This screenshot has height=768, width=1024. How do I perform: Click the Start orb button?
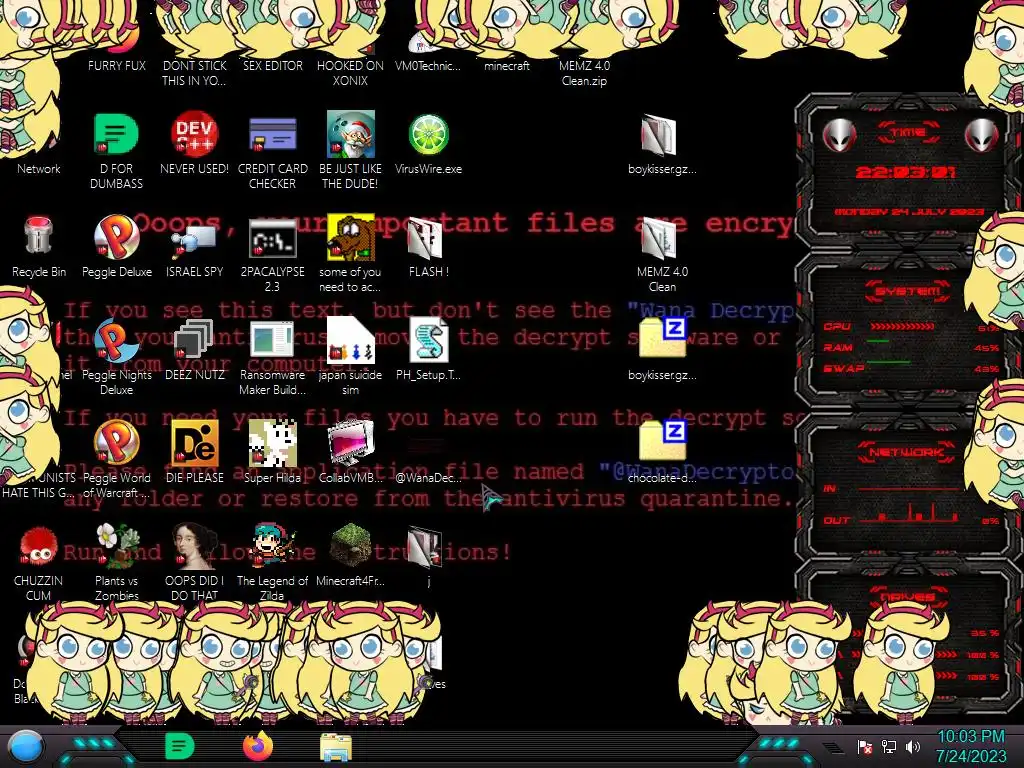[x=26, y=747]
